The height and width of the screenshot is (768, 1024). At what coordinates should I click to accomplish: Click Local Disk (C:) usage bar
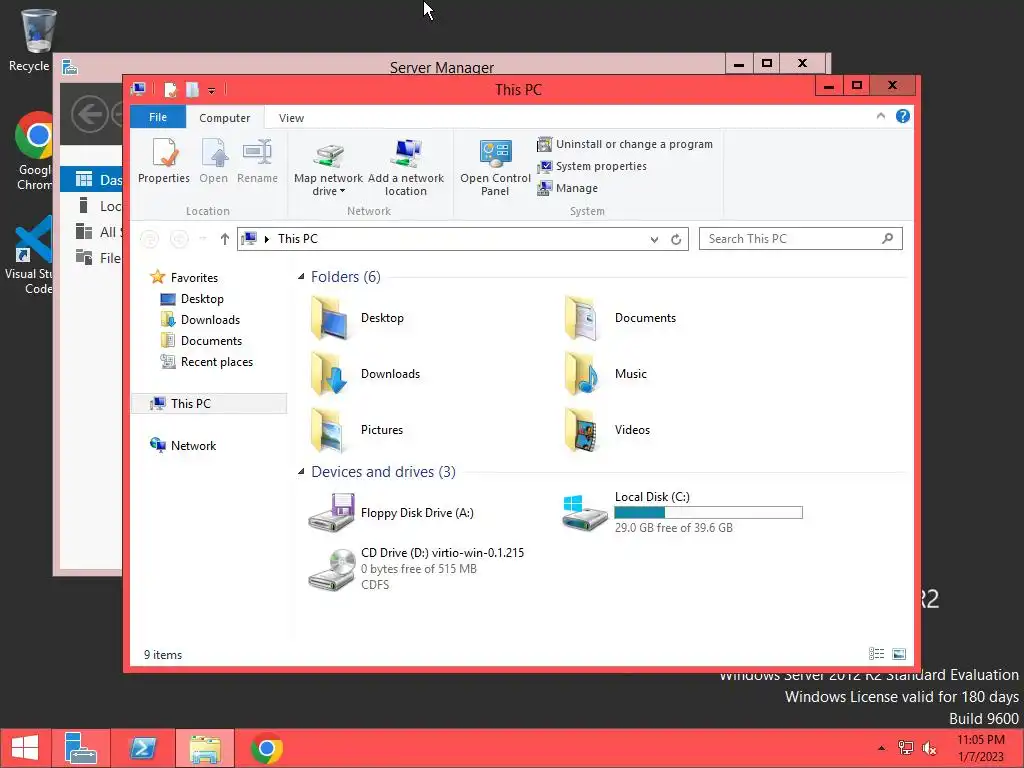709,513
